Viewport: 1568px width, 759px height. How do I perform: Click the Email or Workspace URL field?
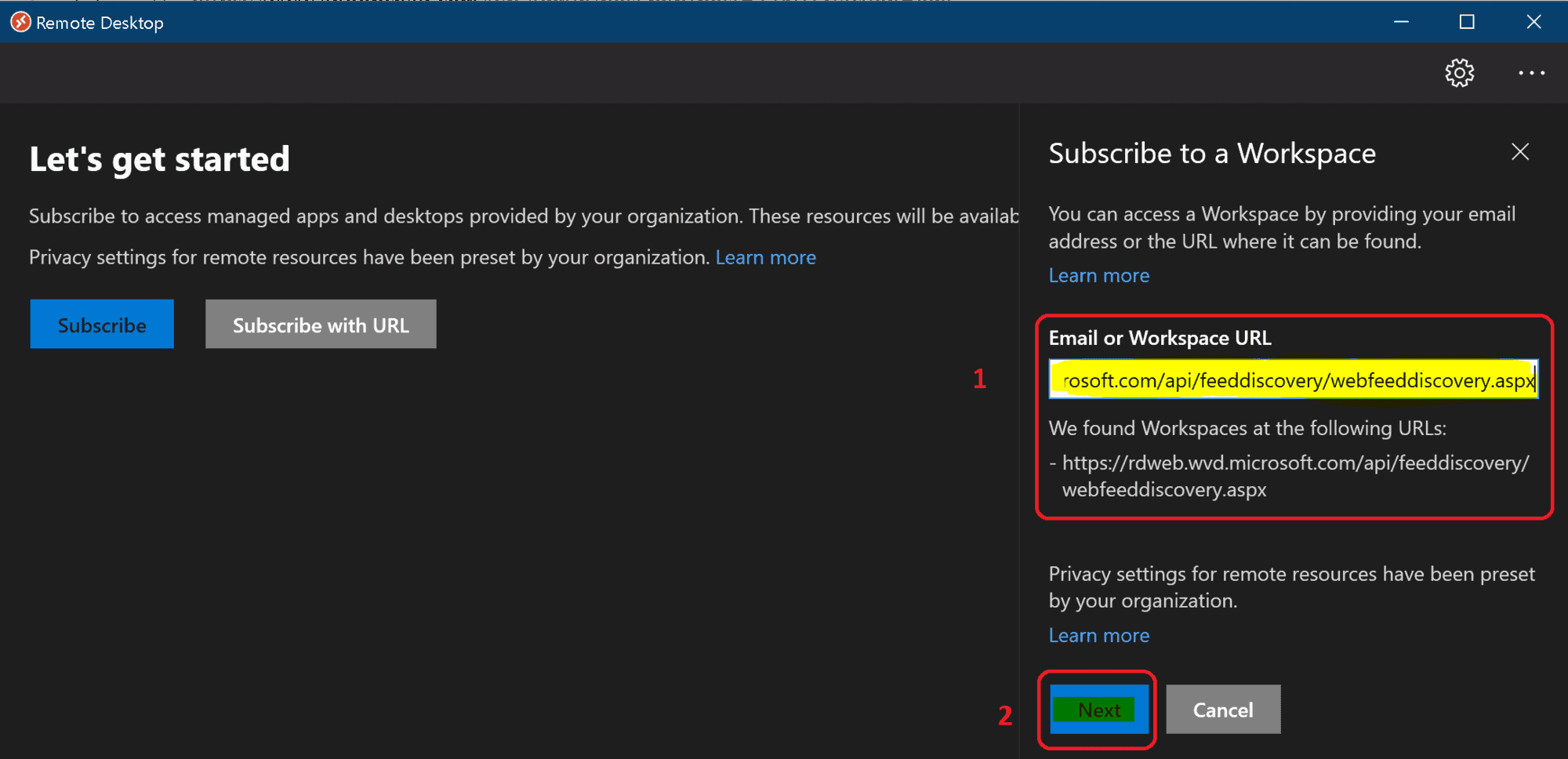point(1294,379)
